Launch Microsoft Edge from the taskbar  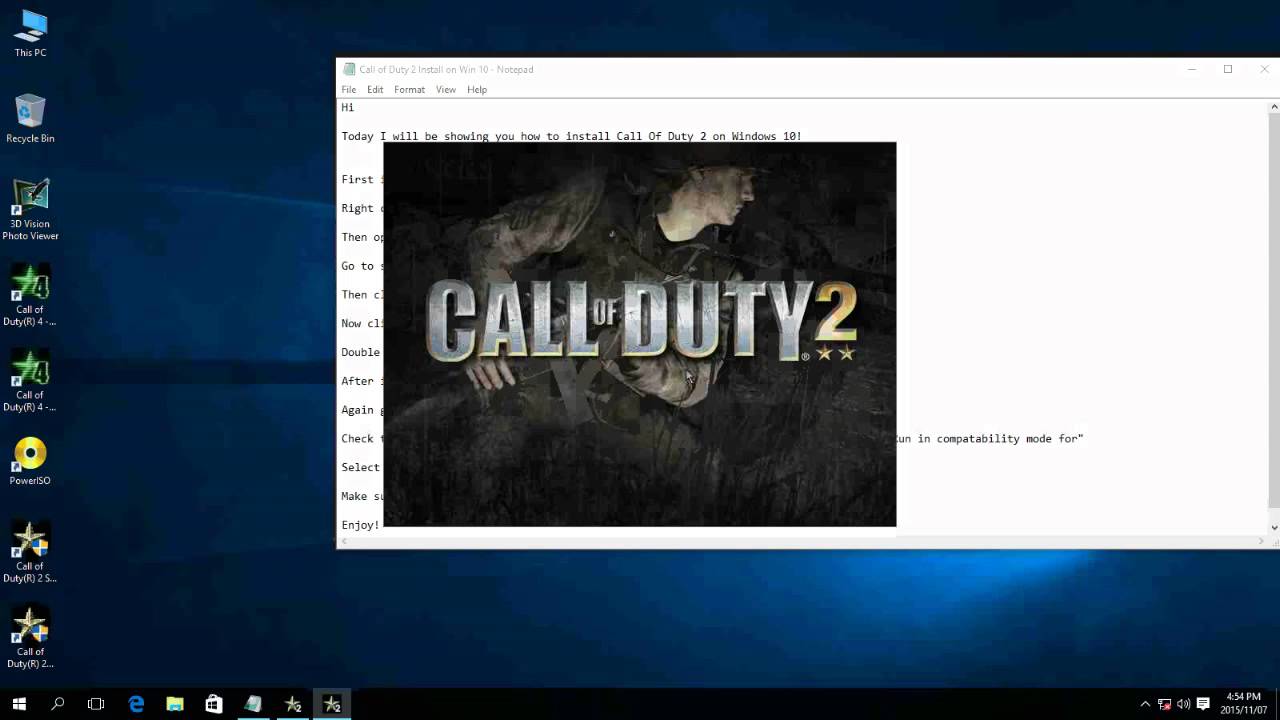coord(136,704)
